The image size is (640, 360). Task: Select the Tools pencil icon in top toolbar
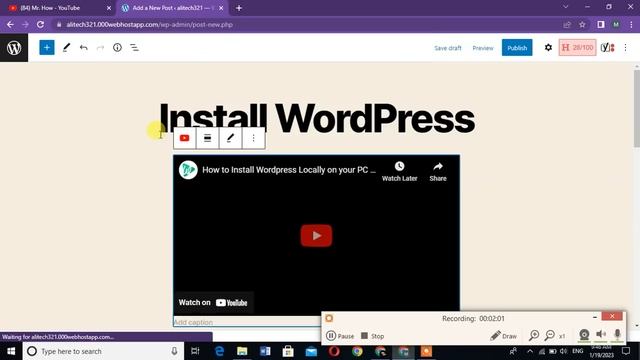coord(66,48)
